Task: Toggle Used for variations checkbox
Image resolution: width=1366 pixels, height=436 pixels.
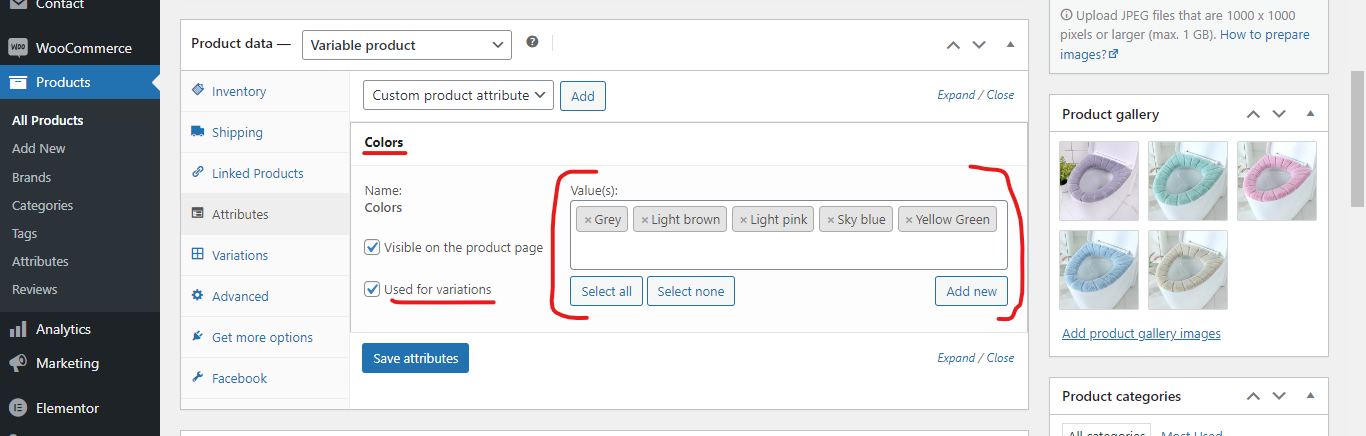Action: click(372, 289)
